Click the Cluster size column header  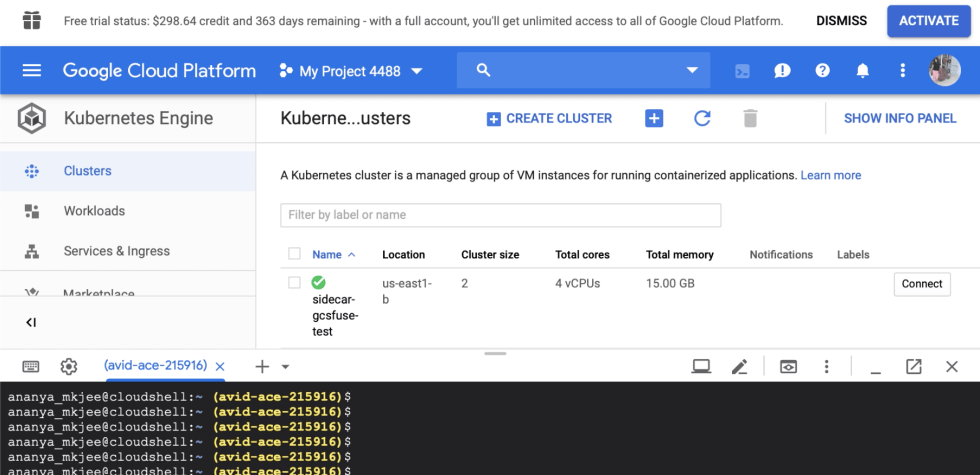pyautogui.click(x=490, y=254)
